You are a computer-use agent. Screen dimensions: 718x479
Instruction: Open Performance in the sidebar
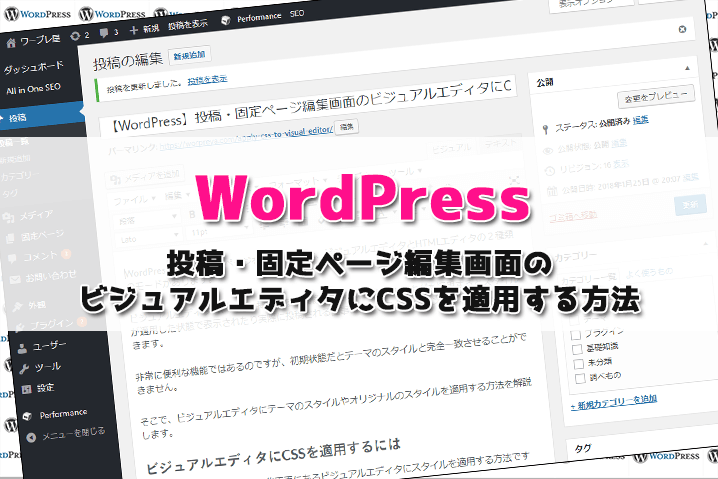pos(55,414)
